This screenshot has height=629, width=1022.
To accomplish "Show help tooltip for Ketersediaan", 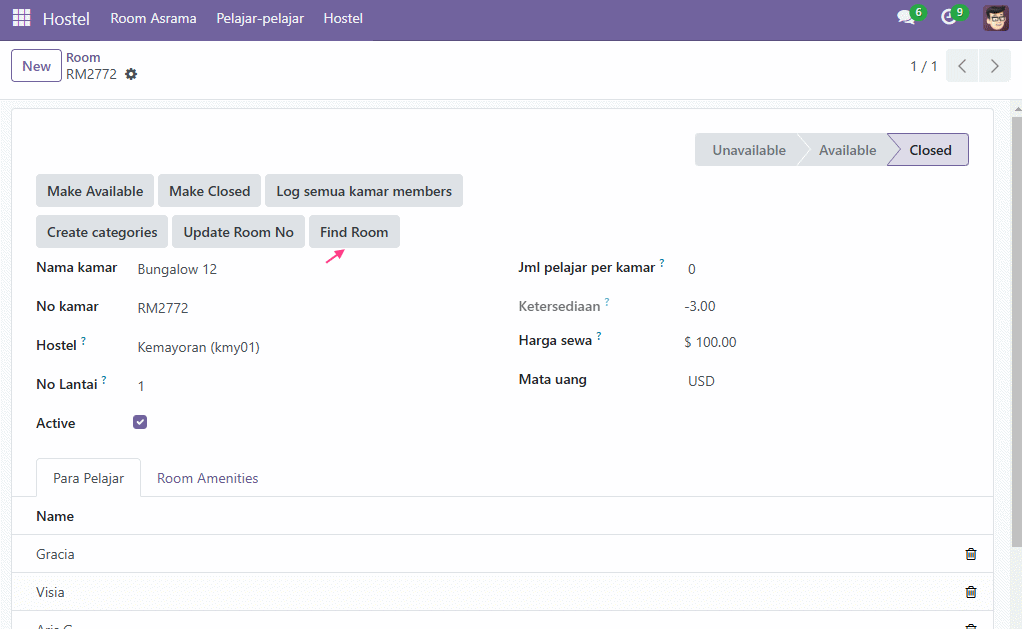I will 607,302.
